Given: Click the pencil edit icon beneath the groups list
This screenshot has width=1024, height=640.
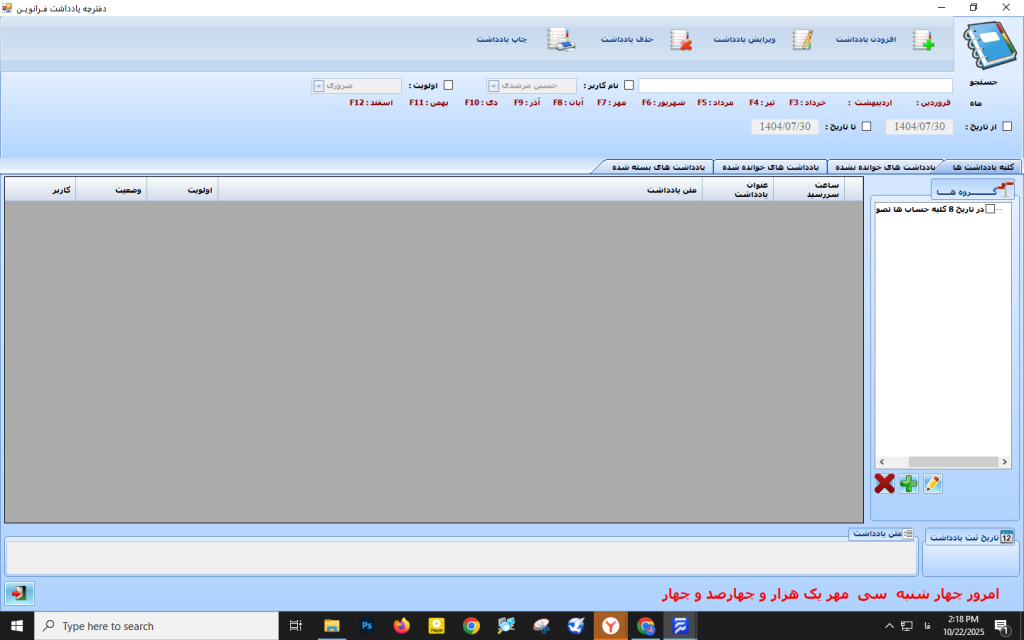Looking at the screenshot, I should coord(932,484).
